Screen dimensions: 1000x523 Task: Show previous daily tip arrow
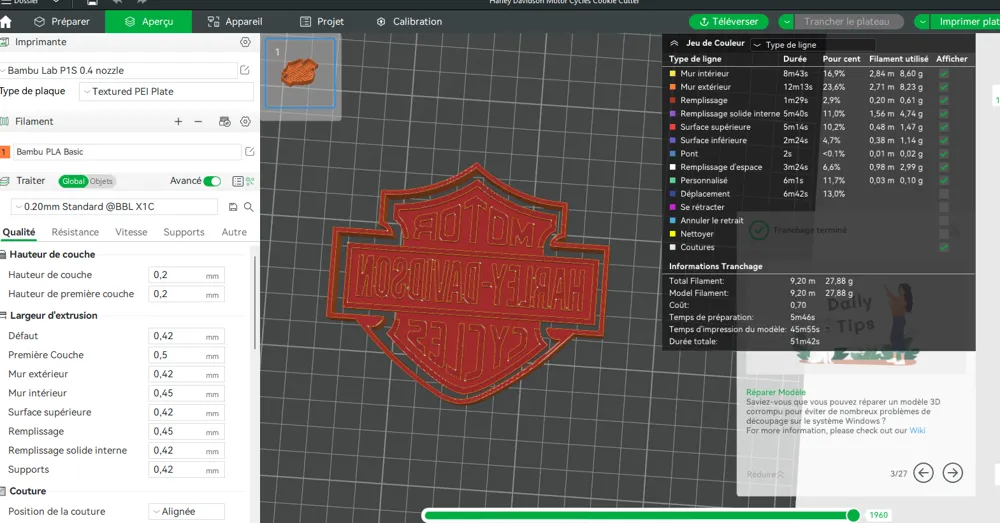923,473
